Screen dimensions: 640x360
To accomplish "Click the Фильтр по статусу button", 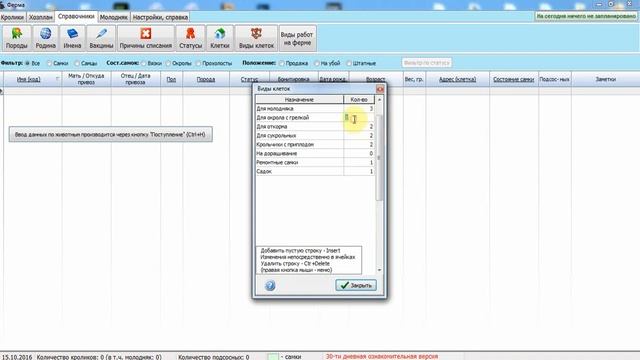I will tap(427, 63).
